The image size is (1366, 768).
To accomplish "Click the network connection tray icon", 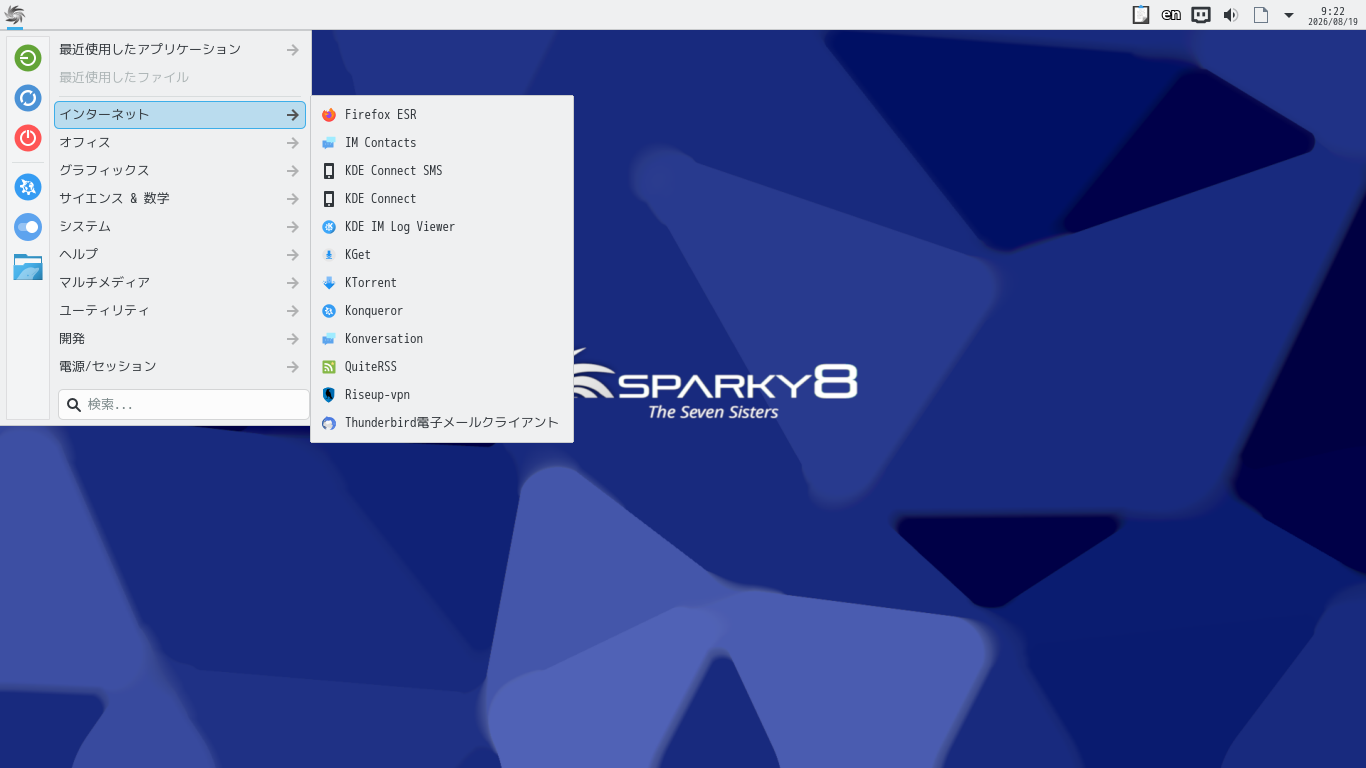I will tap(1201, 15).
